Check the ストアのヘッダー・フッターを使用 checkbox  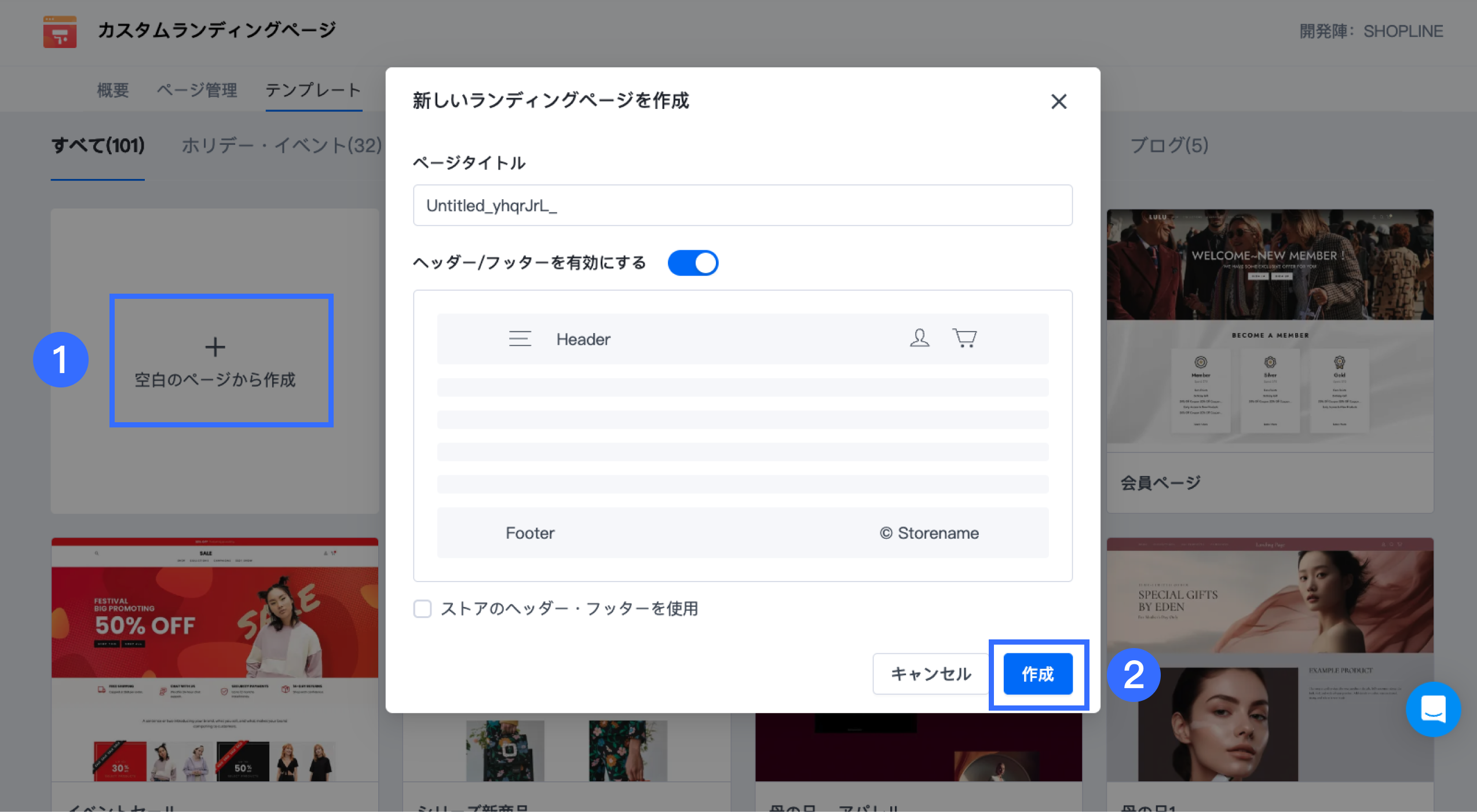423,609
